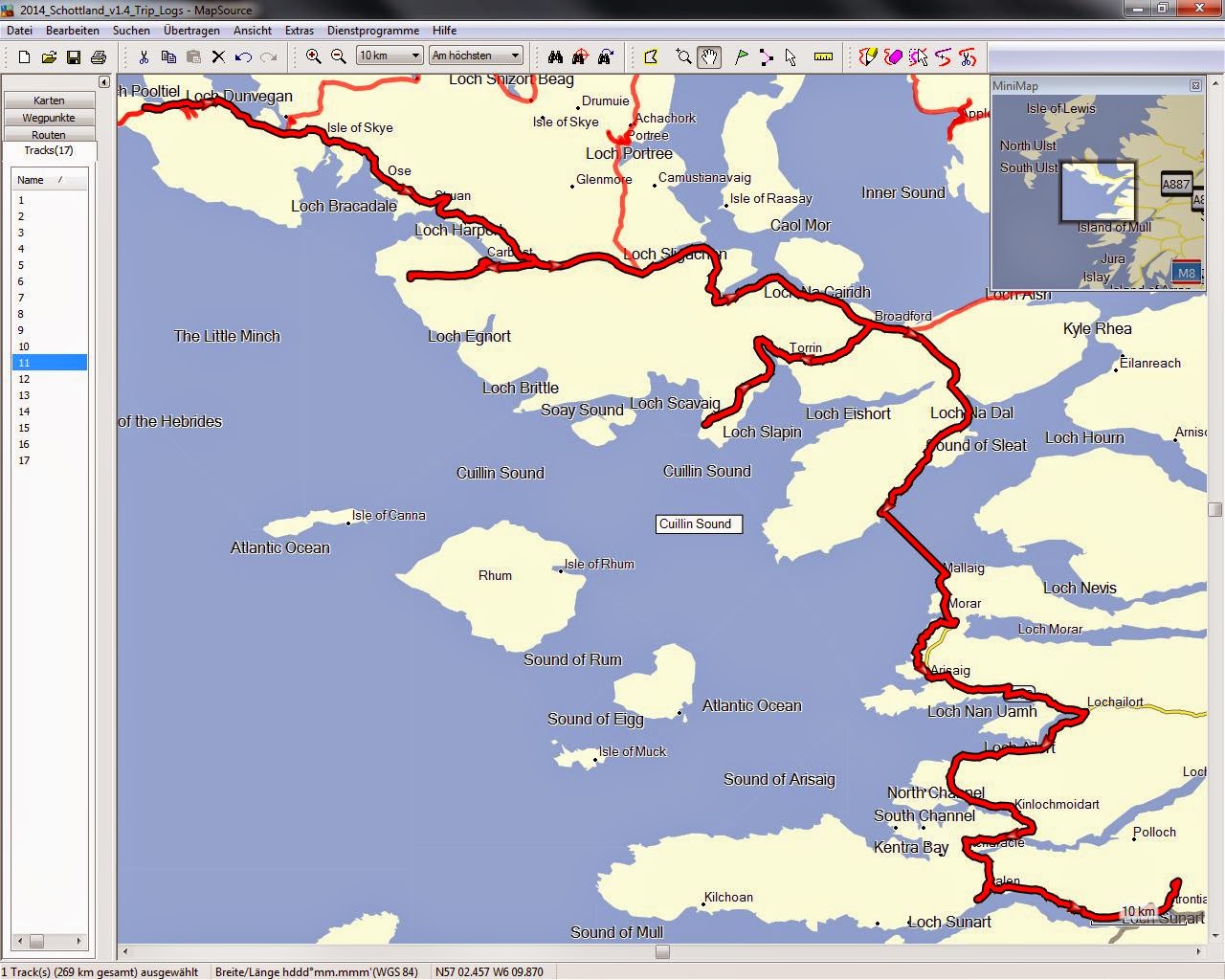
Task: Select track 5 in the list
Action: click(50, 265)
